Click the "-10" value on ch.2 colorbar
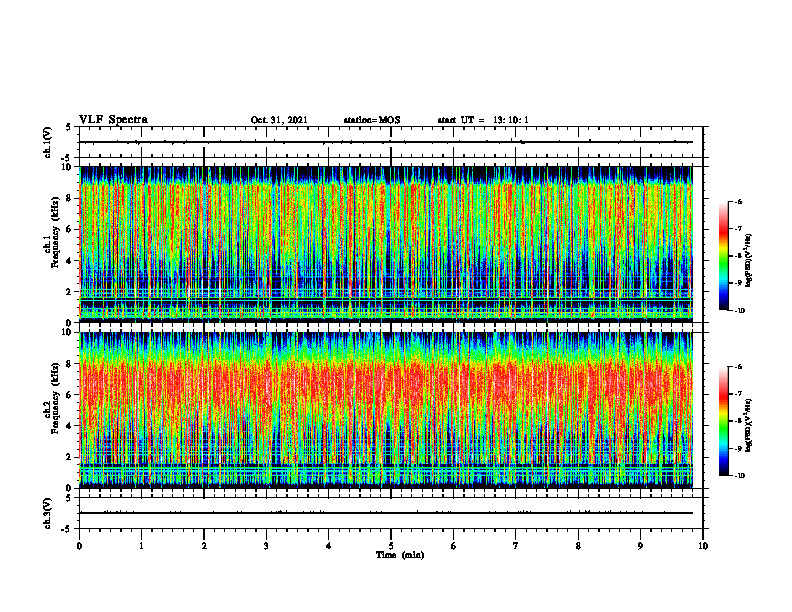Image resolution: width=792 pixels, height=612 pixels. tap(740, 476)
